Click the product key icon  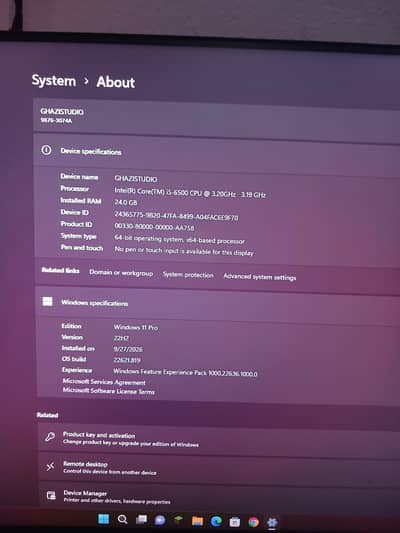click(50, 436)
